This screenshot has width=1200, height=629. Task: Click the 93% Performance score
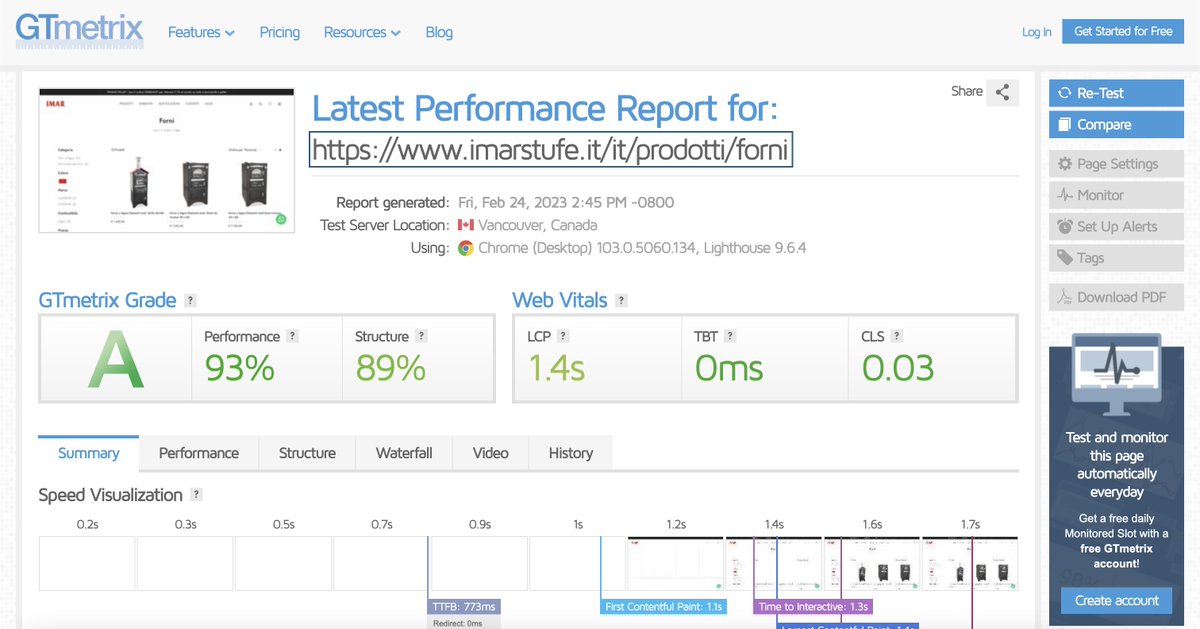[x=240, y=369]
